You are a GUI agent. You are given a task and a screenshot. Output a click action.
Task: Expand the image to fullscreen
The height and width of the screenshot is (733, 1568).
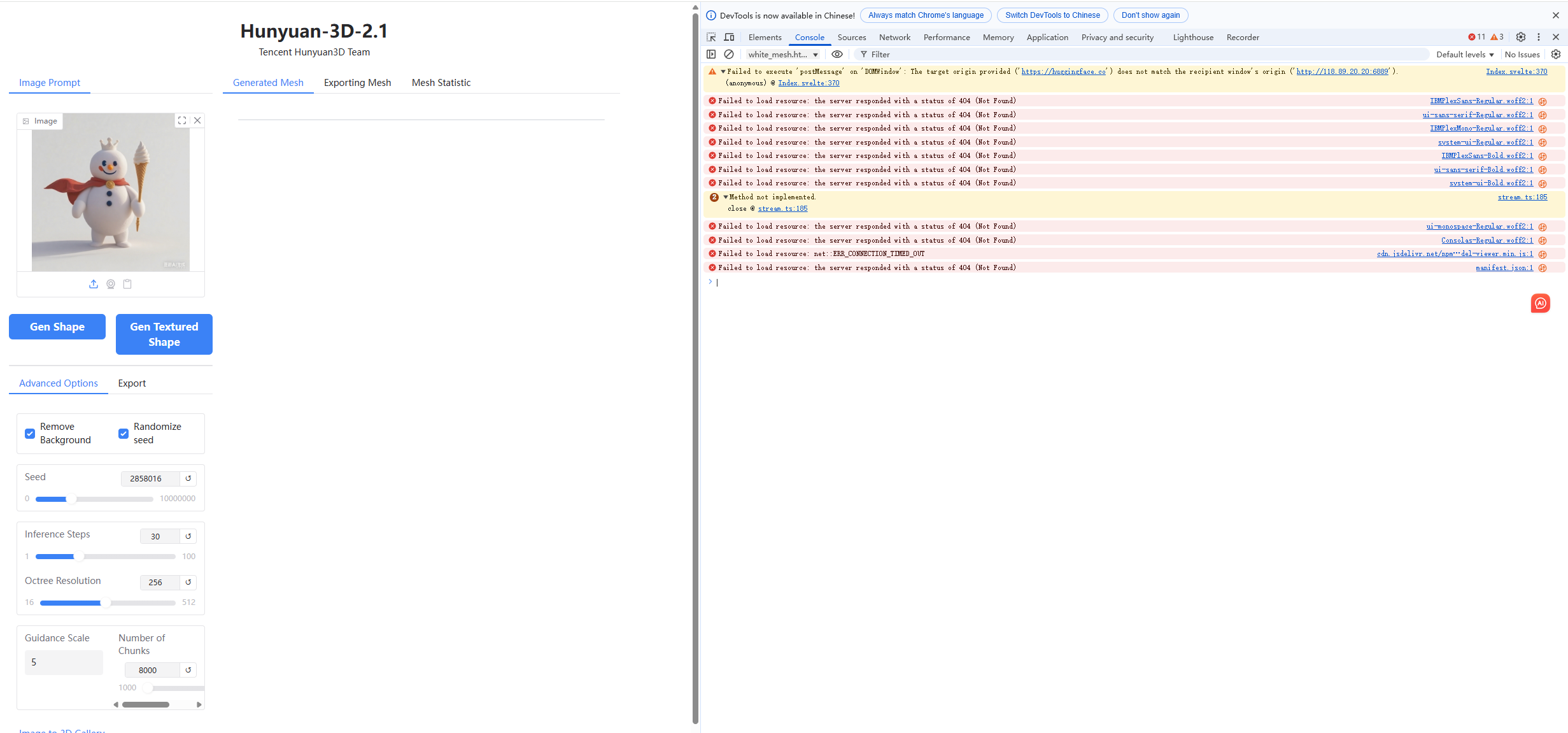[x=182, y=120]
